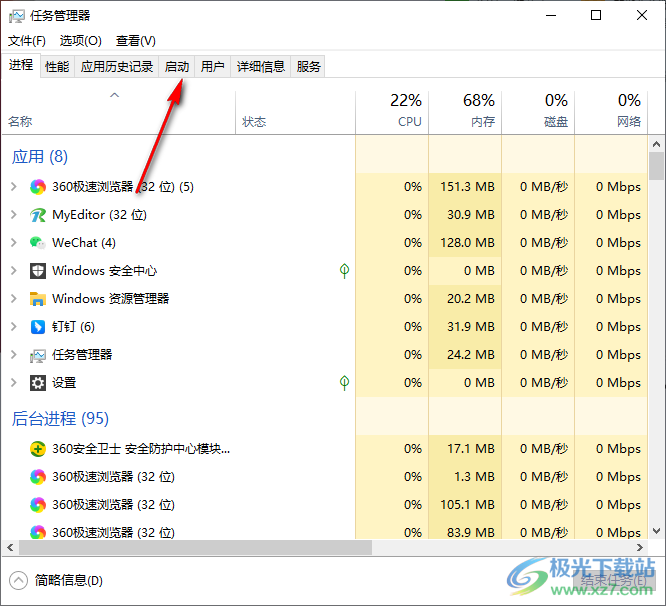Click the Task Manager title bar icon

(17, 16)
